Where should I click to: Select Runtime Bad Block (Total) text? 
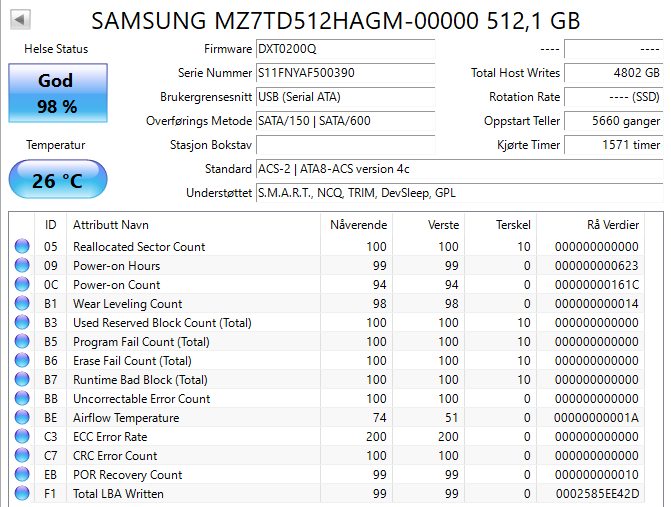(140, 380)
